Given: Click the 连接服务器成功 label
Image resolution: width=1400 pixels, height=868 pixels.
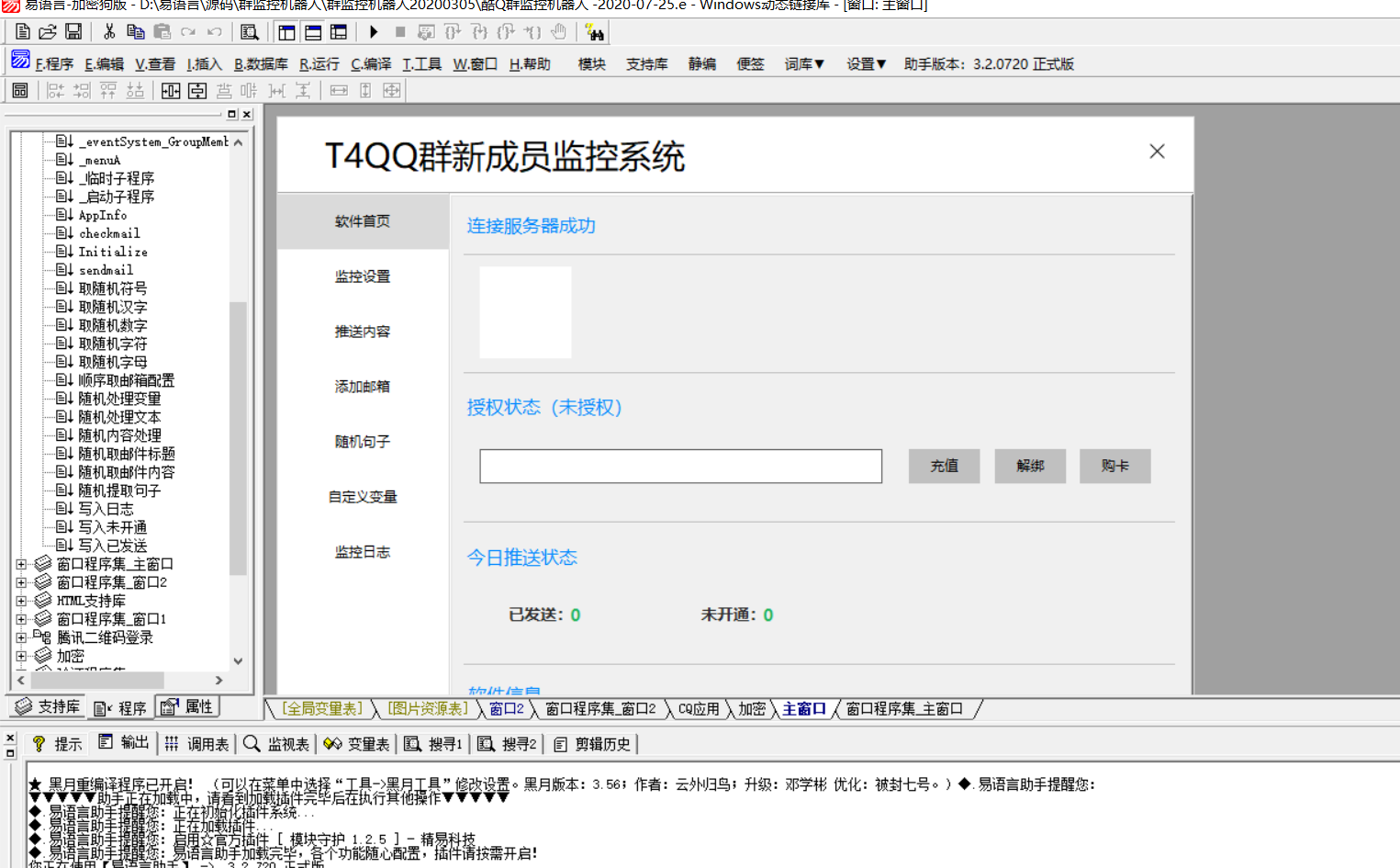Looking at the screenshot, I should pyautogui.click(x=531, y=226).
